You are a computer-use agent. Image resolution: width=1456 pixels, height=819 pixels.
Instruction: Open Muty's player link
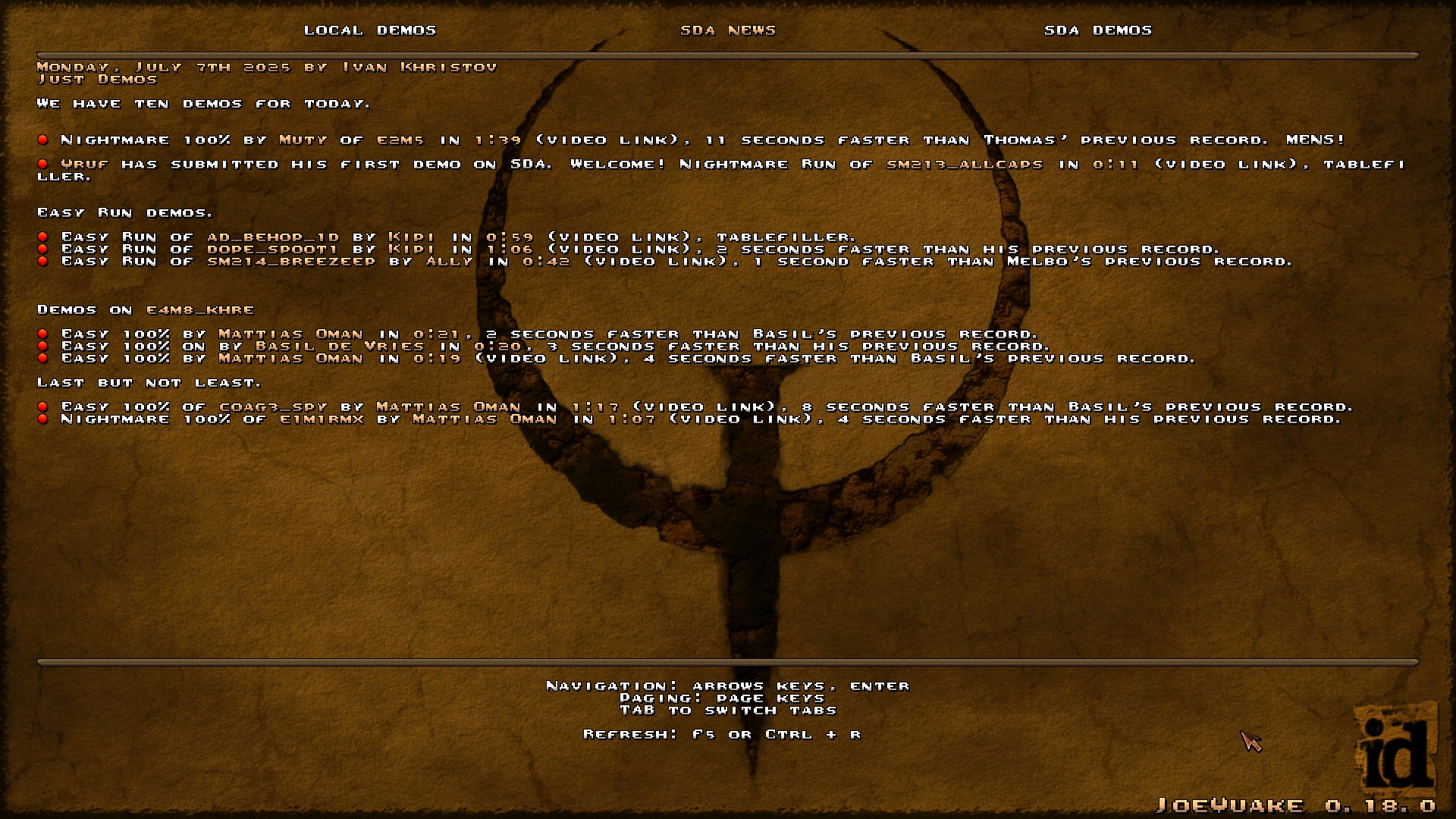point(303,140)
